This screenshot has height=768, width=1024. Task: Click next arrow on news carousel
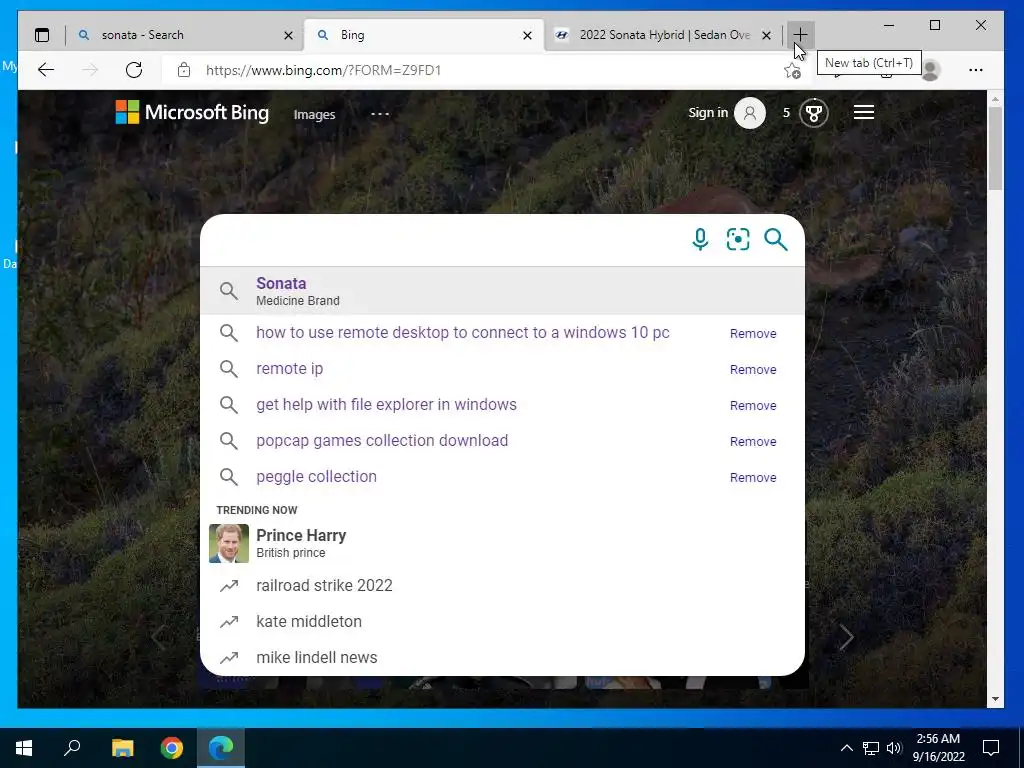(x=845, y=637)
